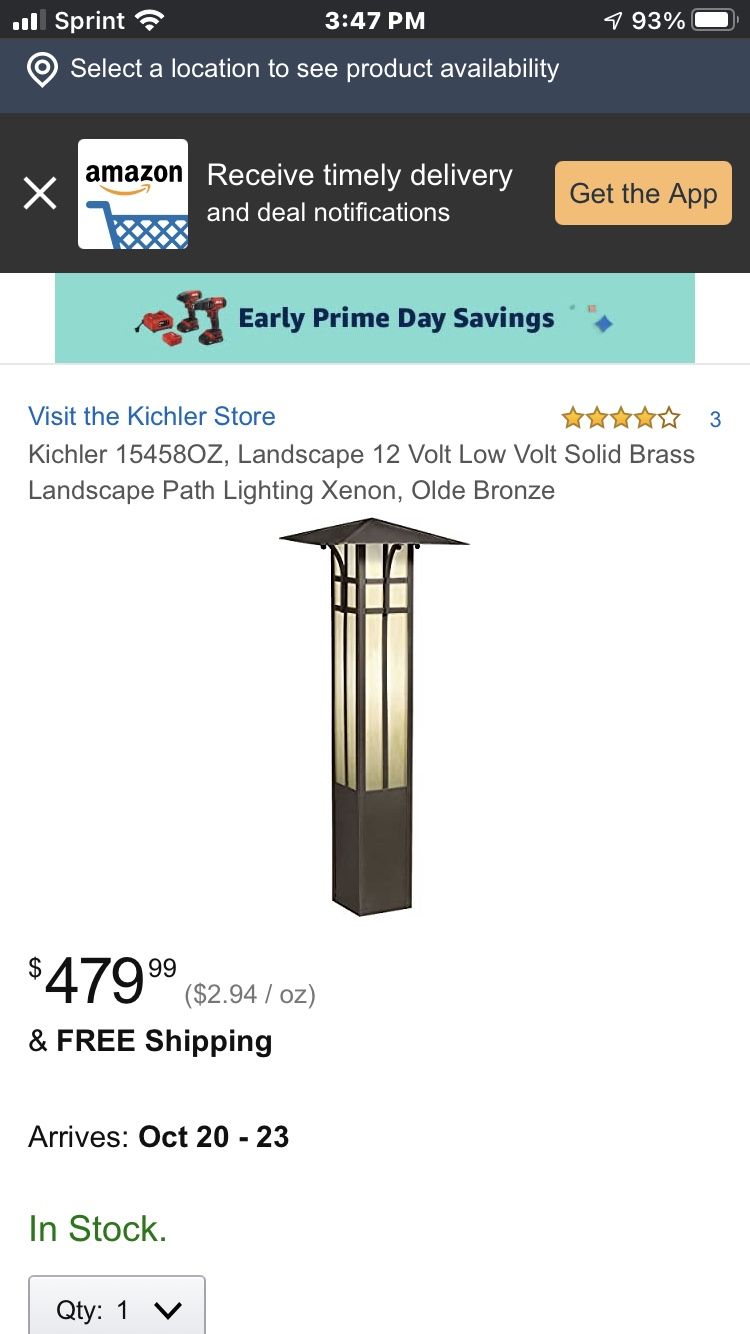The height and width of the screenshot is (1334, 750).
Task: Click the FREE Shipping text
Action: [150, 1040]
